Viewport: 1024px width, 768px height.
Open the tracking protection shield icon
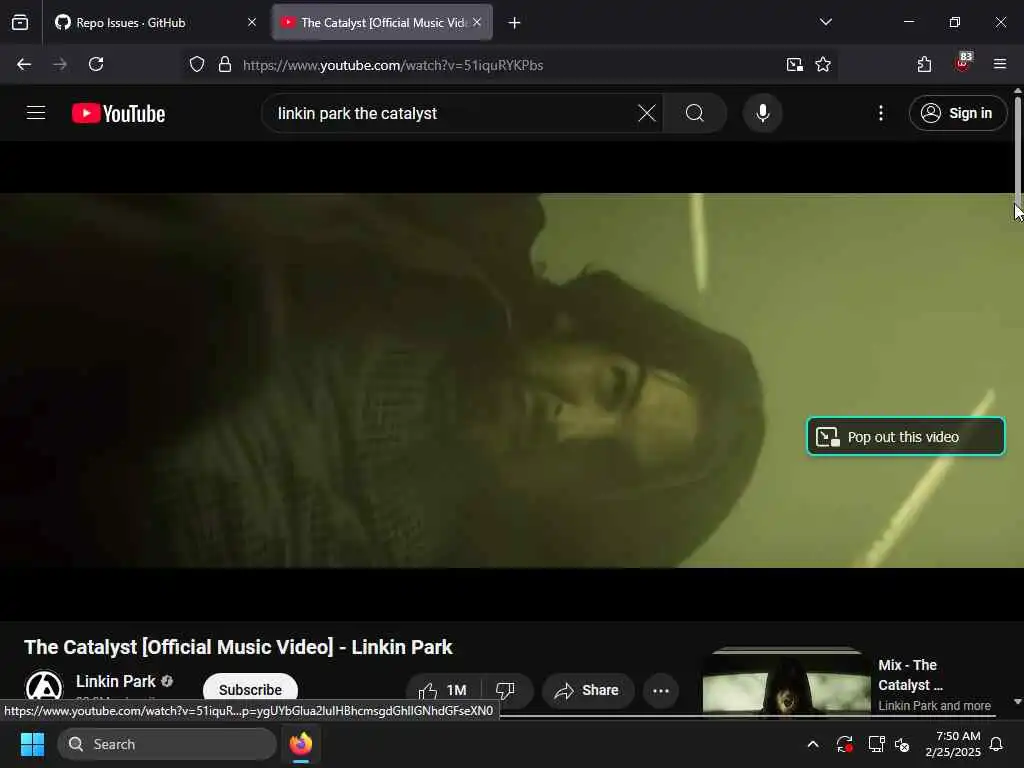pos(197,65)
